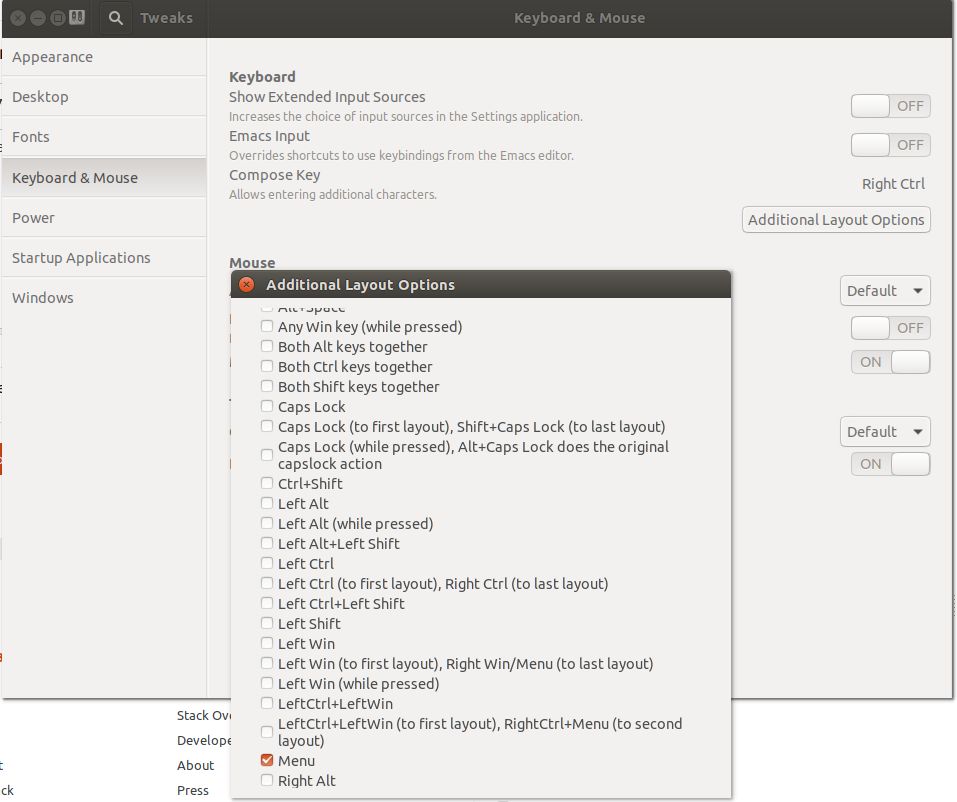Screen dimensions: 957x802
Task: Check Left Win (while pressed)
Action: click(x=267, y=684)
